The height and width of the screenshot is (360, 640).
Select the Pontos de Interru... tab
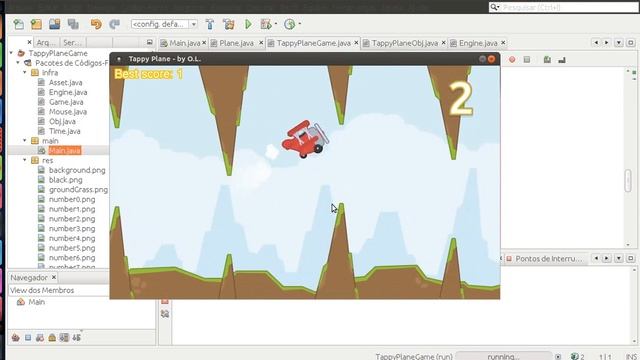(x=544, y=259)
